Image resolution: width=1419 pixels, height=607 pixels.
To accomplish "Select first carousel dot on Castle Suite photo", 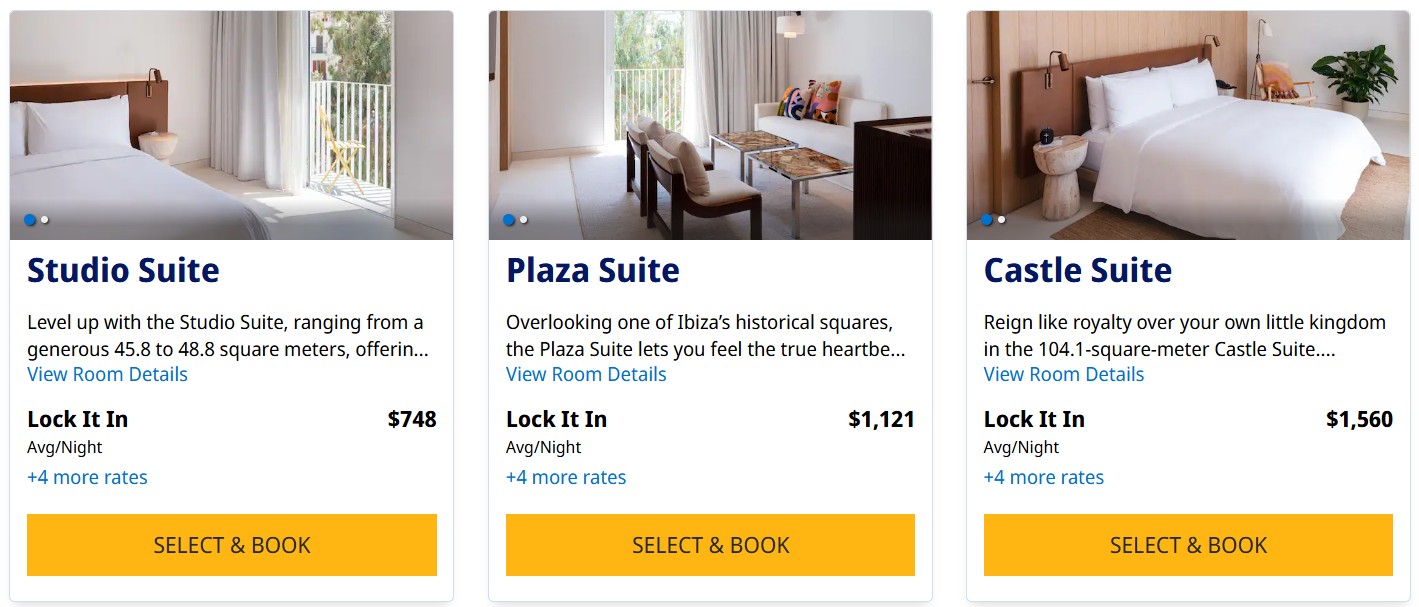I will pos(987,220).
